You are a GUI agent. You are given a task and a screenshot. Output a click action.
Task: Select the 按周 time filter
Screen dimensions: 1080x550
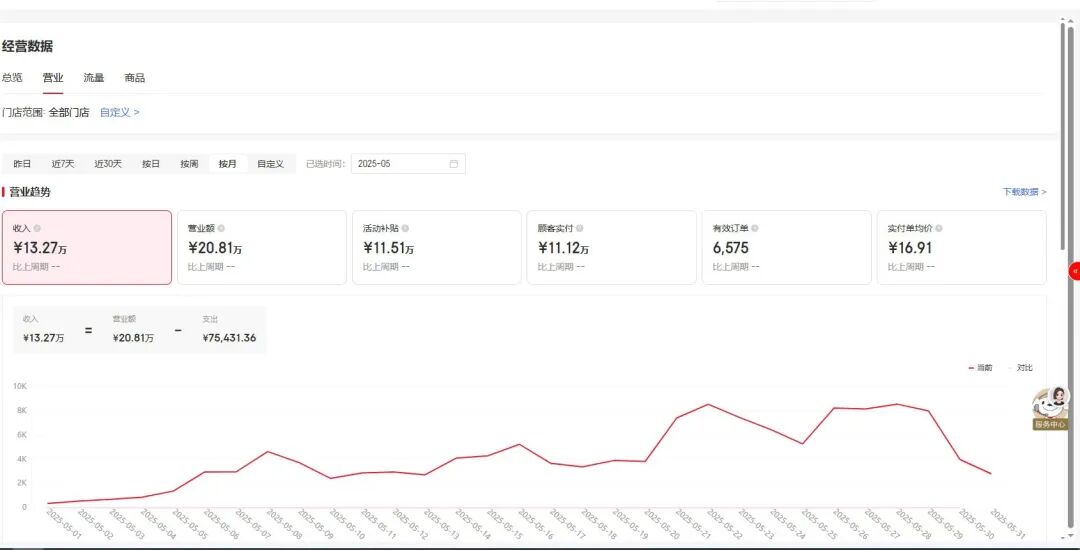coord(189,164)
